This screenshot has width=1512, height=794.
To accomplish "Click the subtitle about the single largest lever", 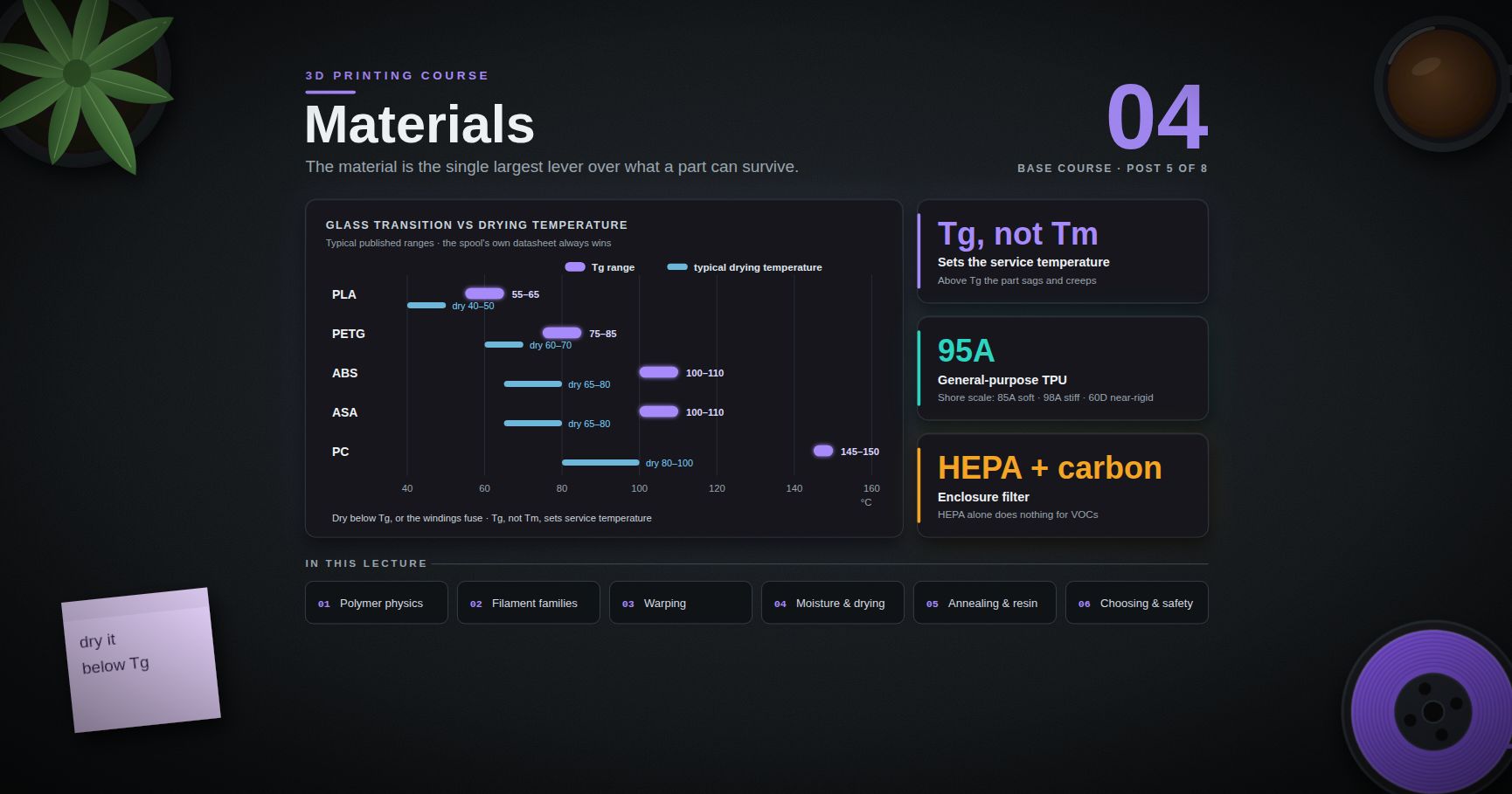I will coord(551,167).
